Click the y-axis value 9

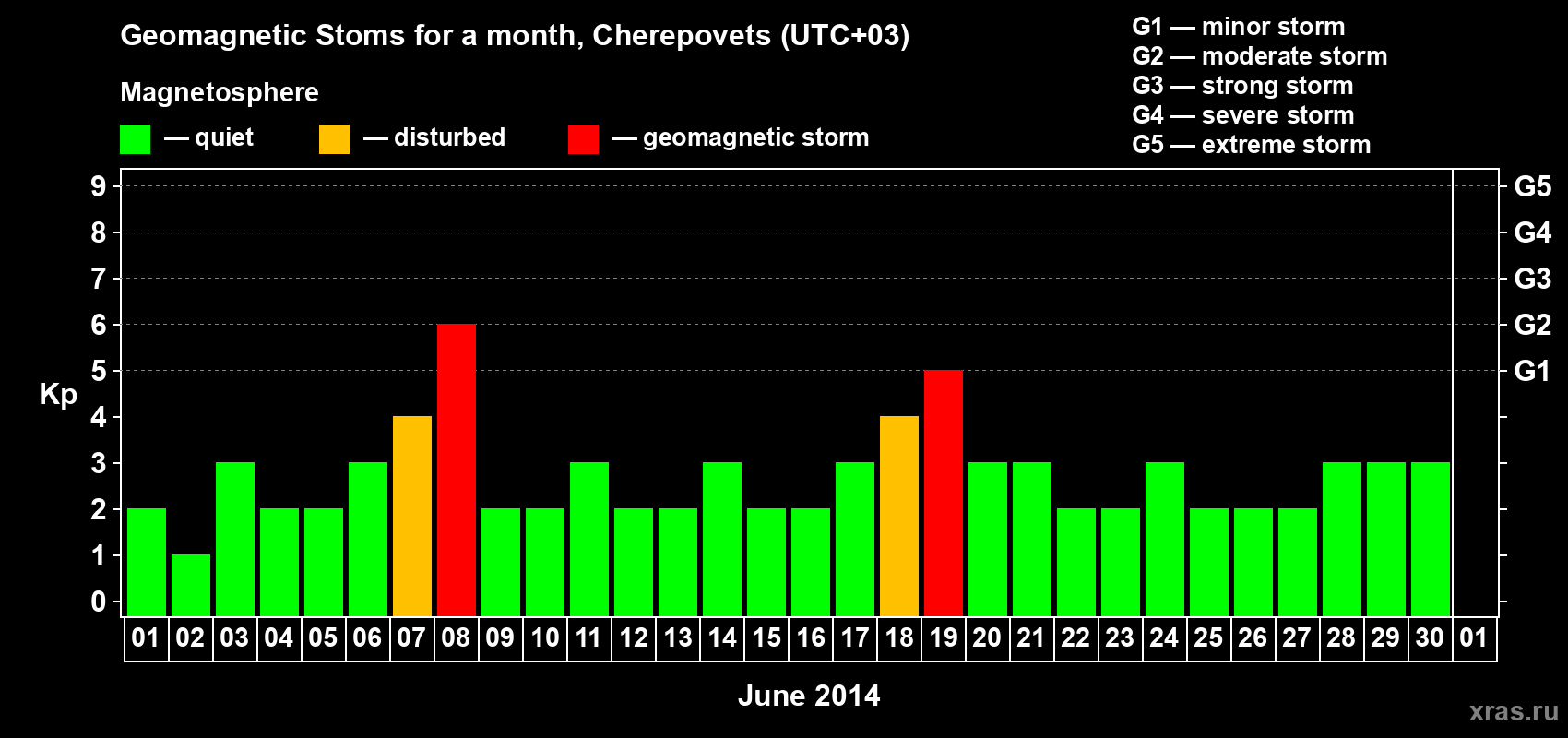click(x=99, y=186)
